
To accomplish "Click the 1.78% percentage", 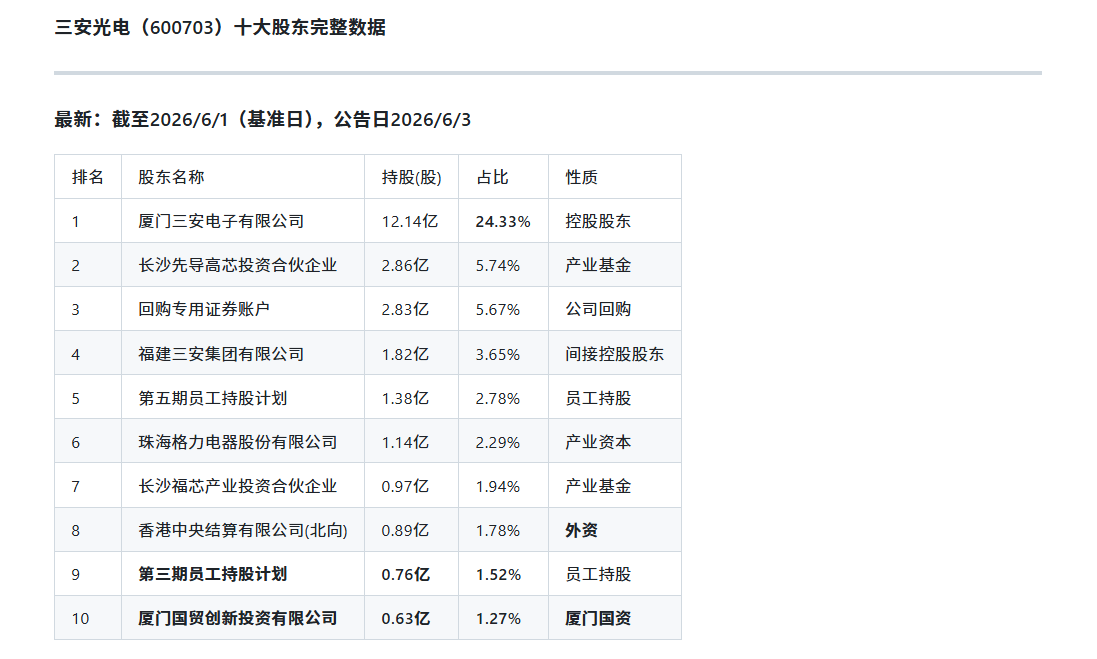I will tap(497, 530).
